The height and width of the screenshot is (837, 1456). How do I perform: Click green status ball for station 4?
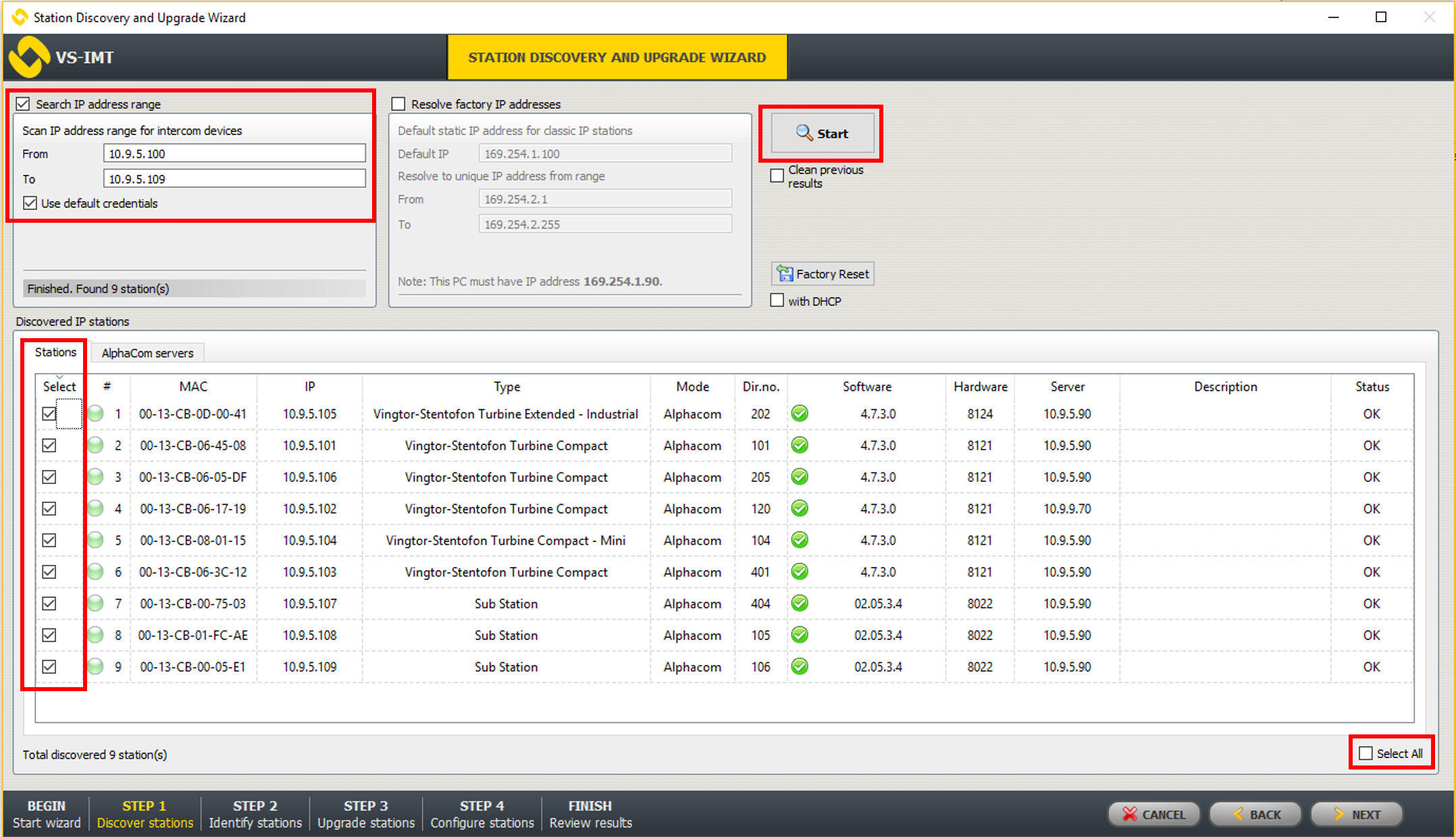(x=96, y=509)
